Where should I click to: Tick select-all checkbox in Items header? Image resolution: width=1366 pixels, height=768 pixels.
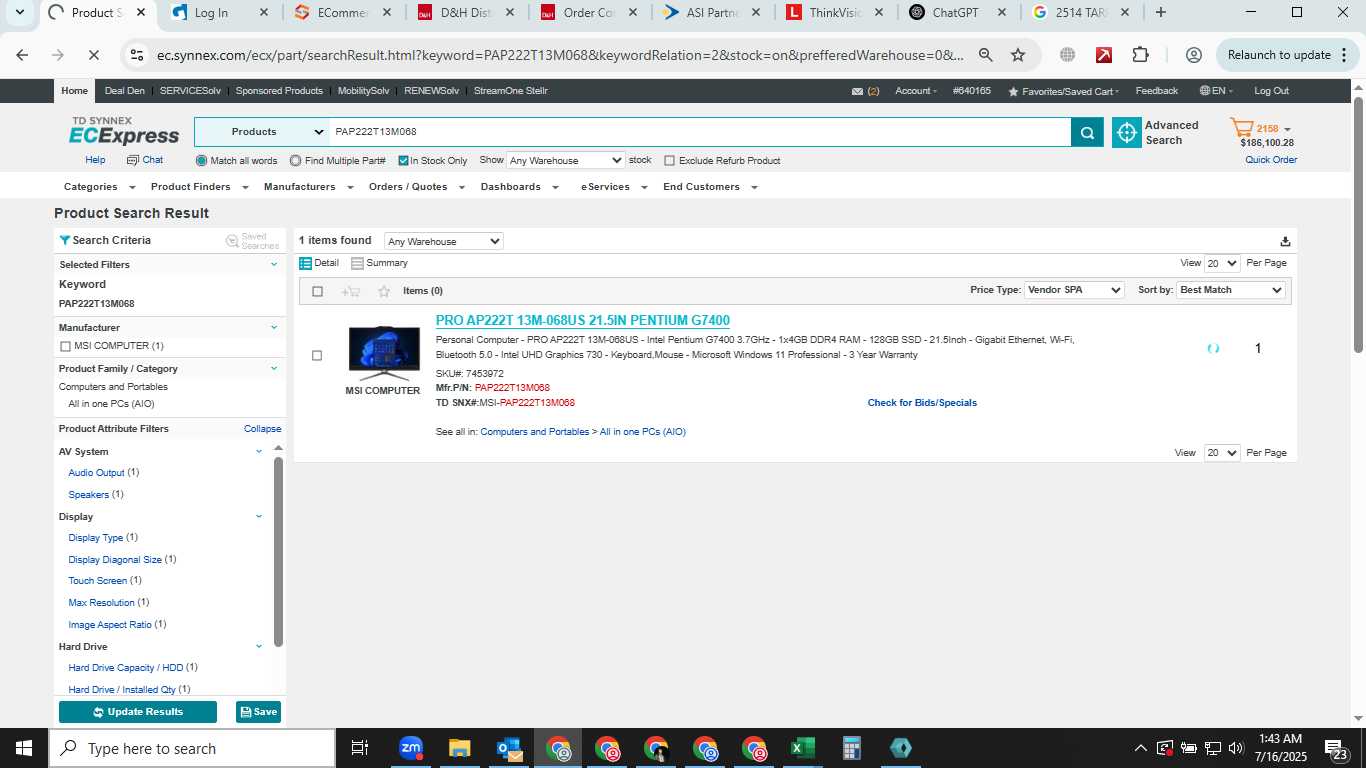[318, 291]
